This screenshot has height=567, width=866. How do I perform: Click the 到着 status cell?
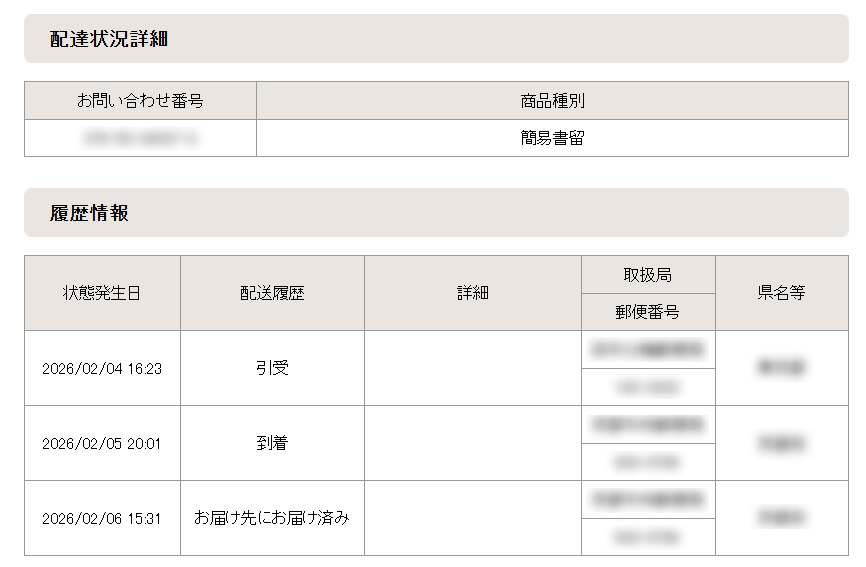pyautogui.click(x=272, y=443)
